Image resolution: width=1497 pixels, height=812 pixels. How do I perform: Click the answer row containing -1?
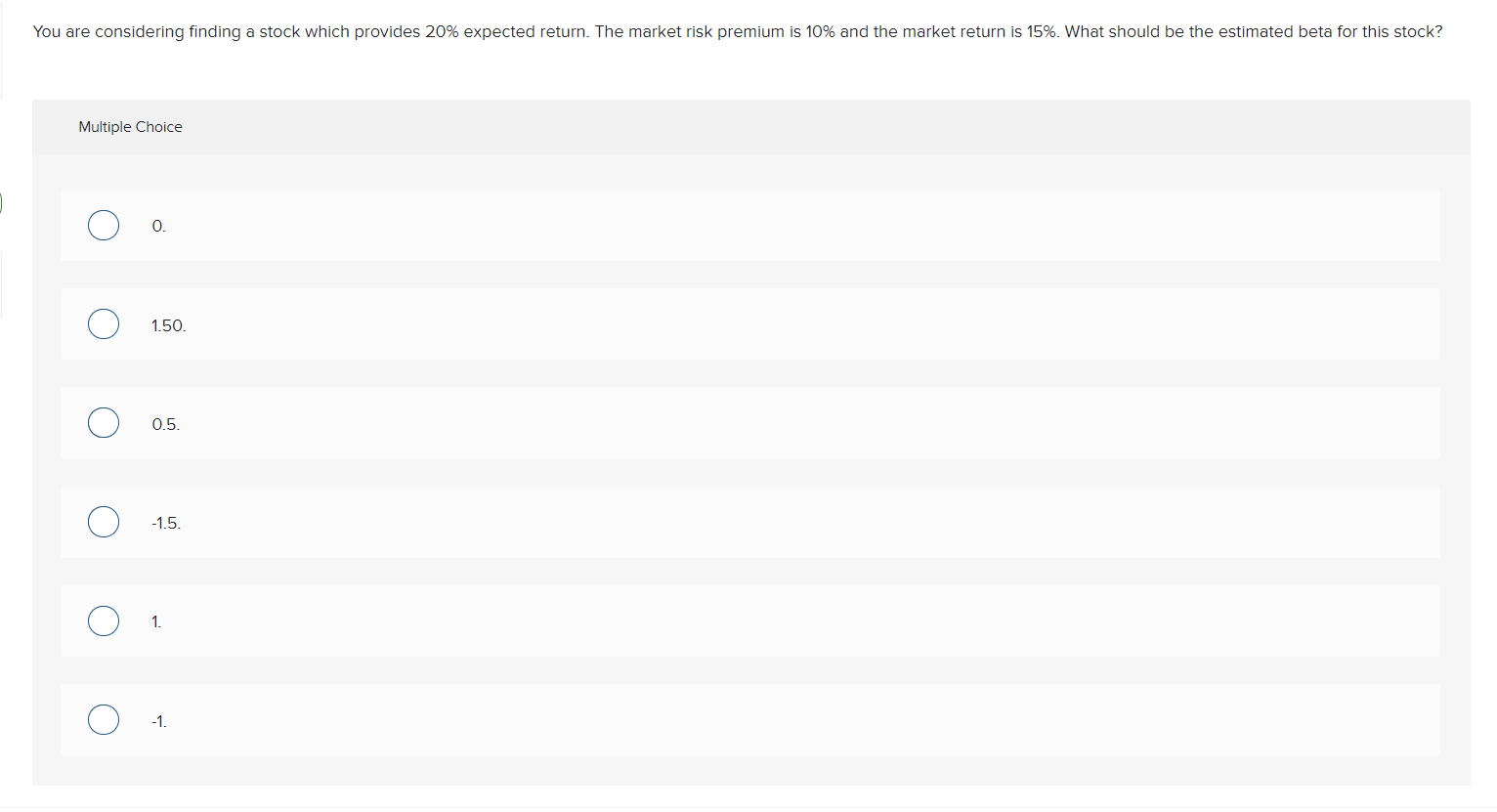click(x=684, y=719)
